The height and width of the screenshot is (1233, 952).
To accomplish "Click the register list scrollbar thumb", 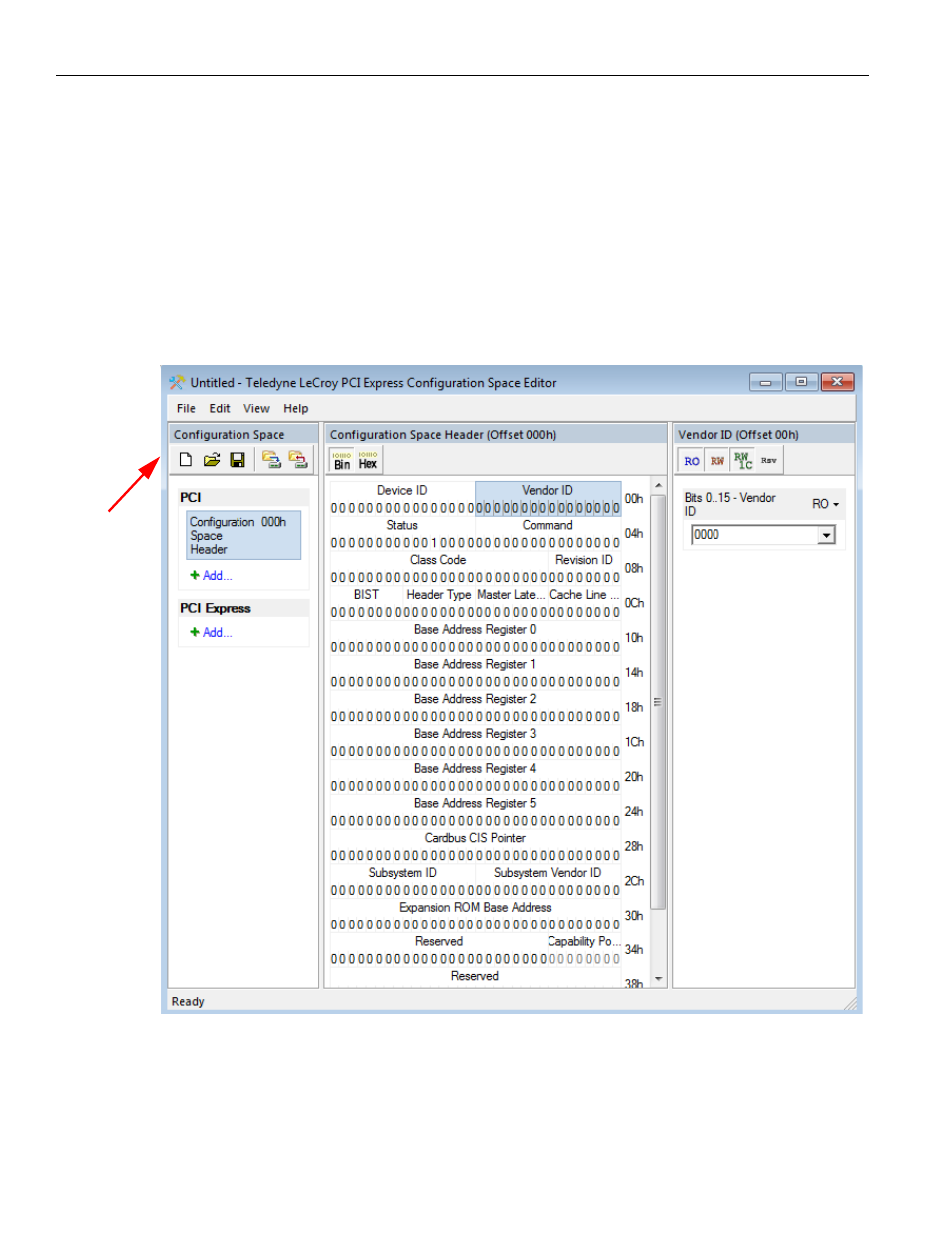I will coord(658,702).
